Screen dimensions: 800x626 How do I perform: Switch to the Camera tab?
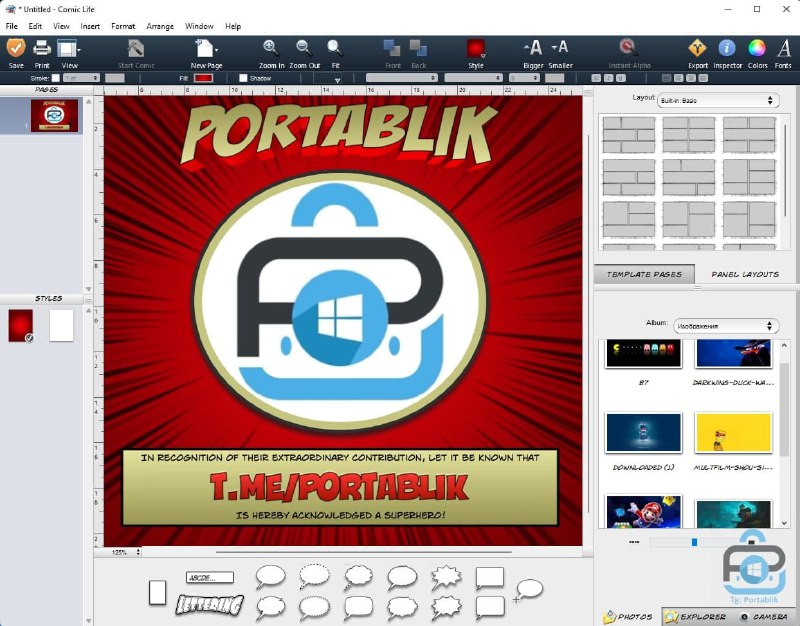pos(764,616)
